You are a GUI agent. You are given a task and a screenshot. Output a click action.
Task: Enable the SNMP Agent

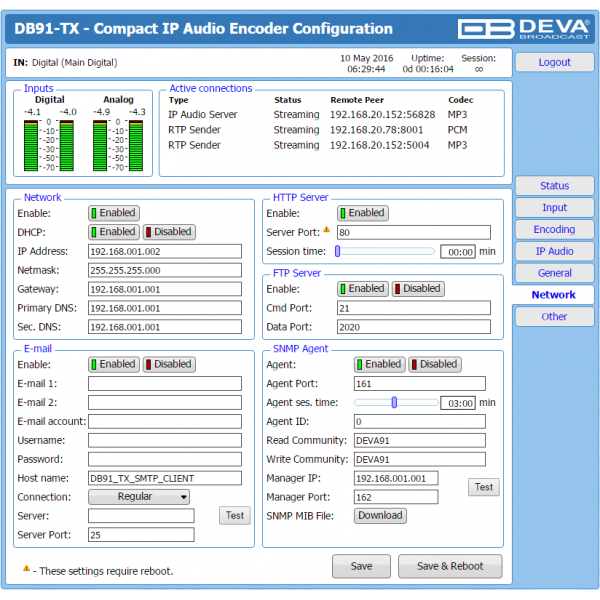380,364
